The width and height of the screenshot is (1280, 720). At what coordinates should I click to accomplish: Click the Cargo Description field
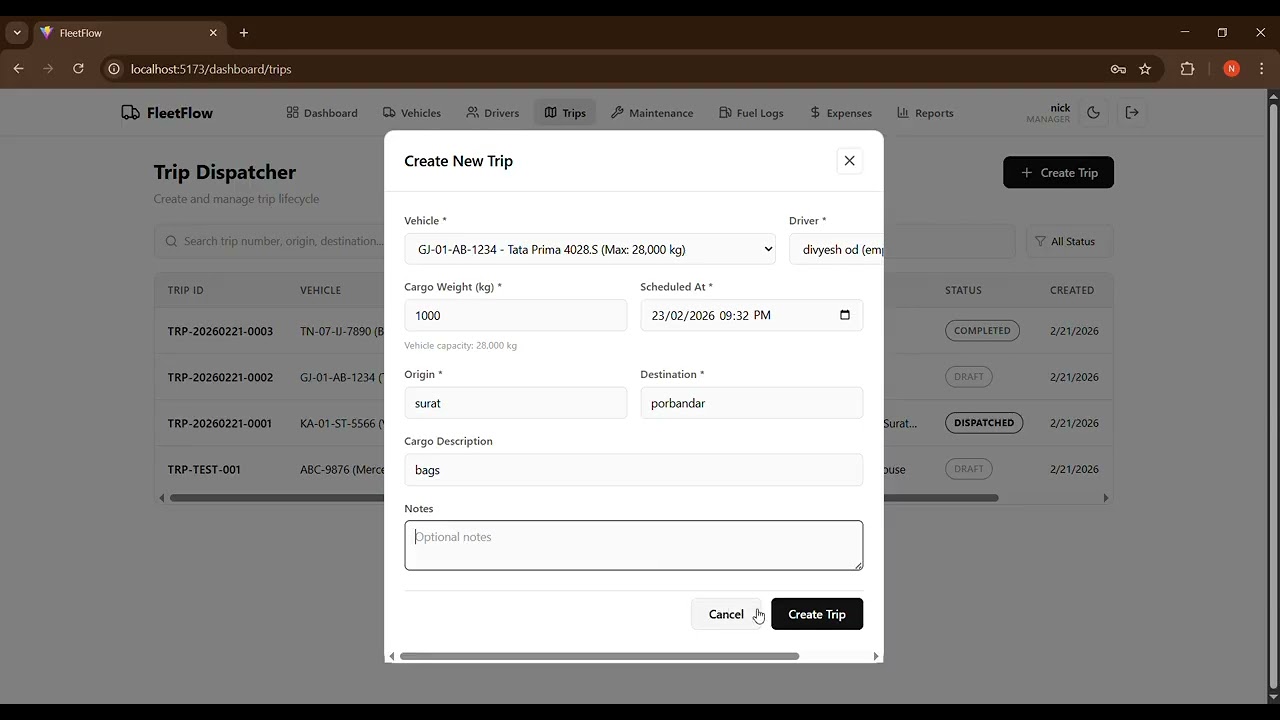(633, 470)
